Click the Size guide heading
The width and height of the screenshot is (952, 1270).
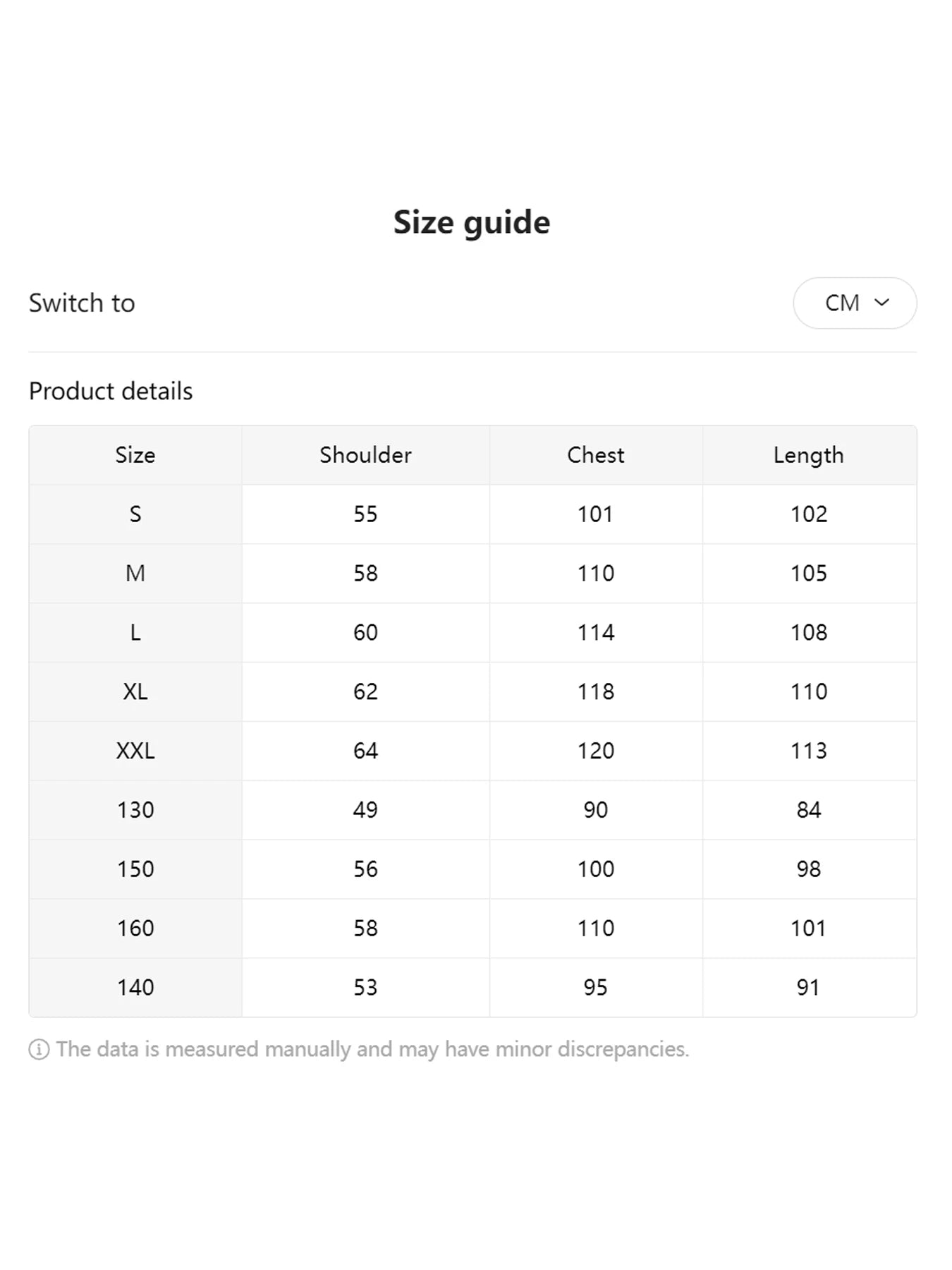[472, 222]
